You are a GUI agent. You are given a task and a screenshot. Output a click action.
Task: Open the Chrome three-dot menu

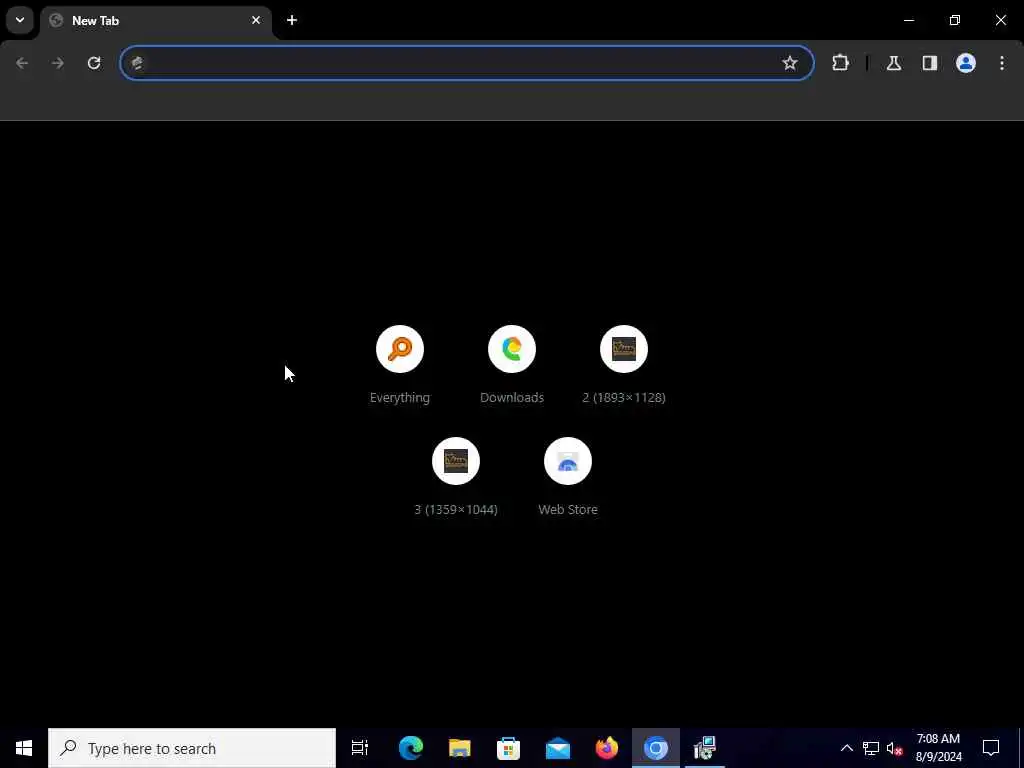[1002, 63]
